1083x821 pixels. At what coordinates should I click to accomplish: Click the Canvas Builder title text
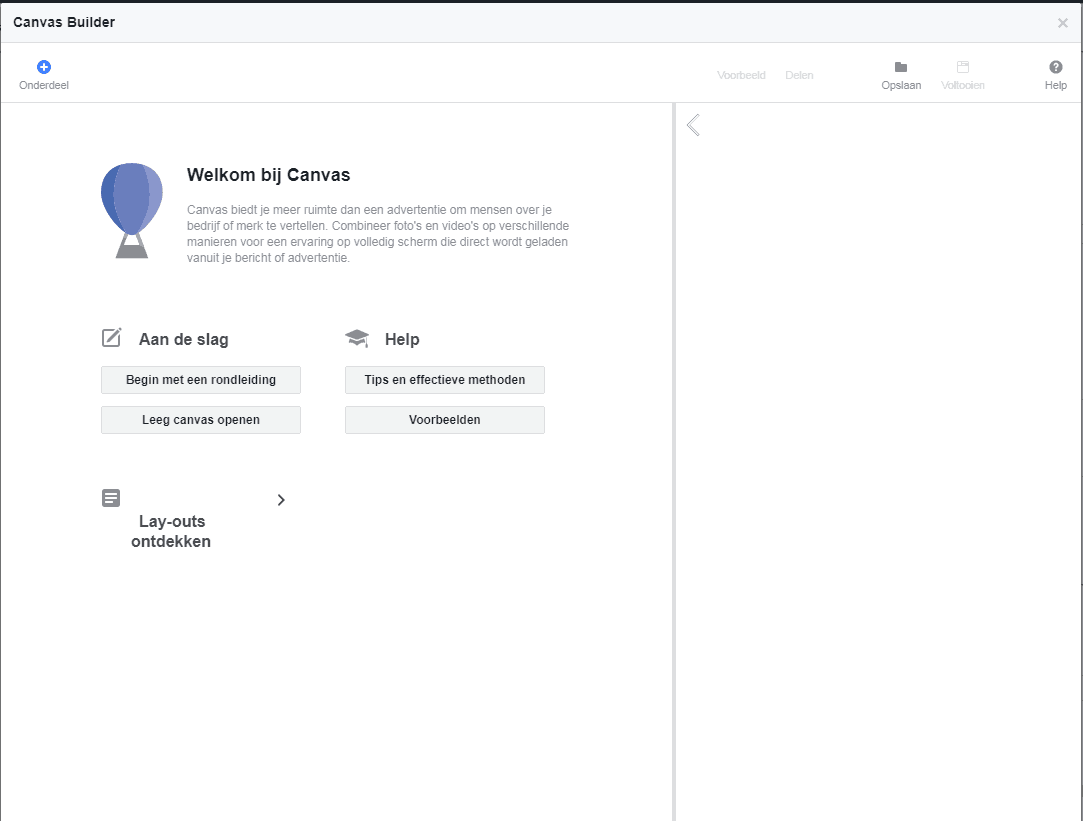[x=64, y=22]
